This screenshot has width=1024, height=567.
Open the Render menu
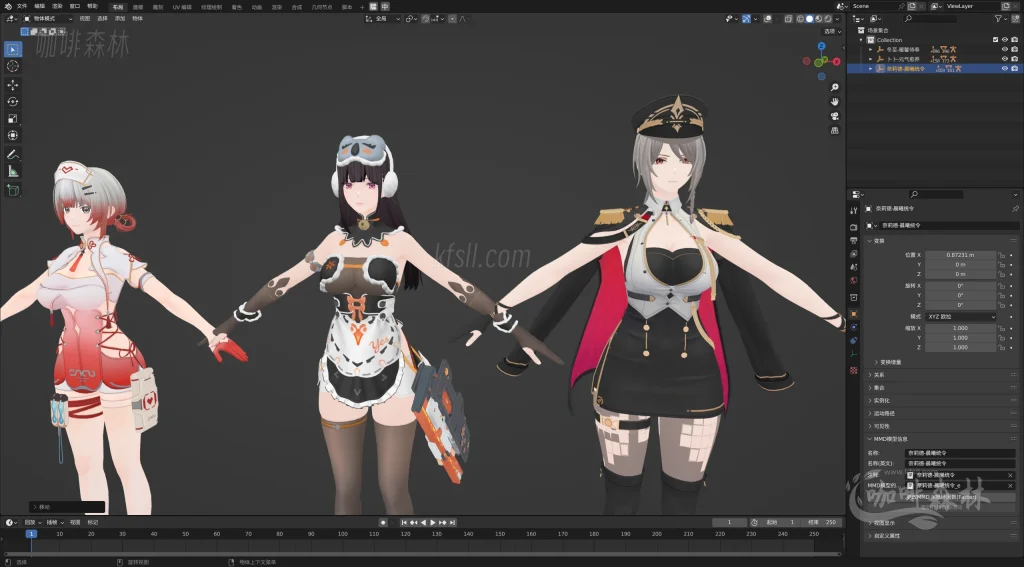coord(57,7)
